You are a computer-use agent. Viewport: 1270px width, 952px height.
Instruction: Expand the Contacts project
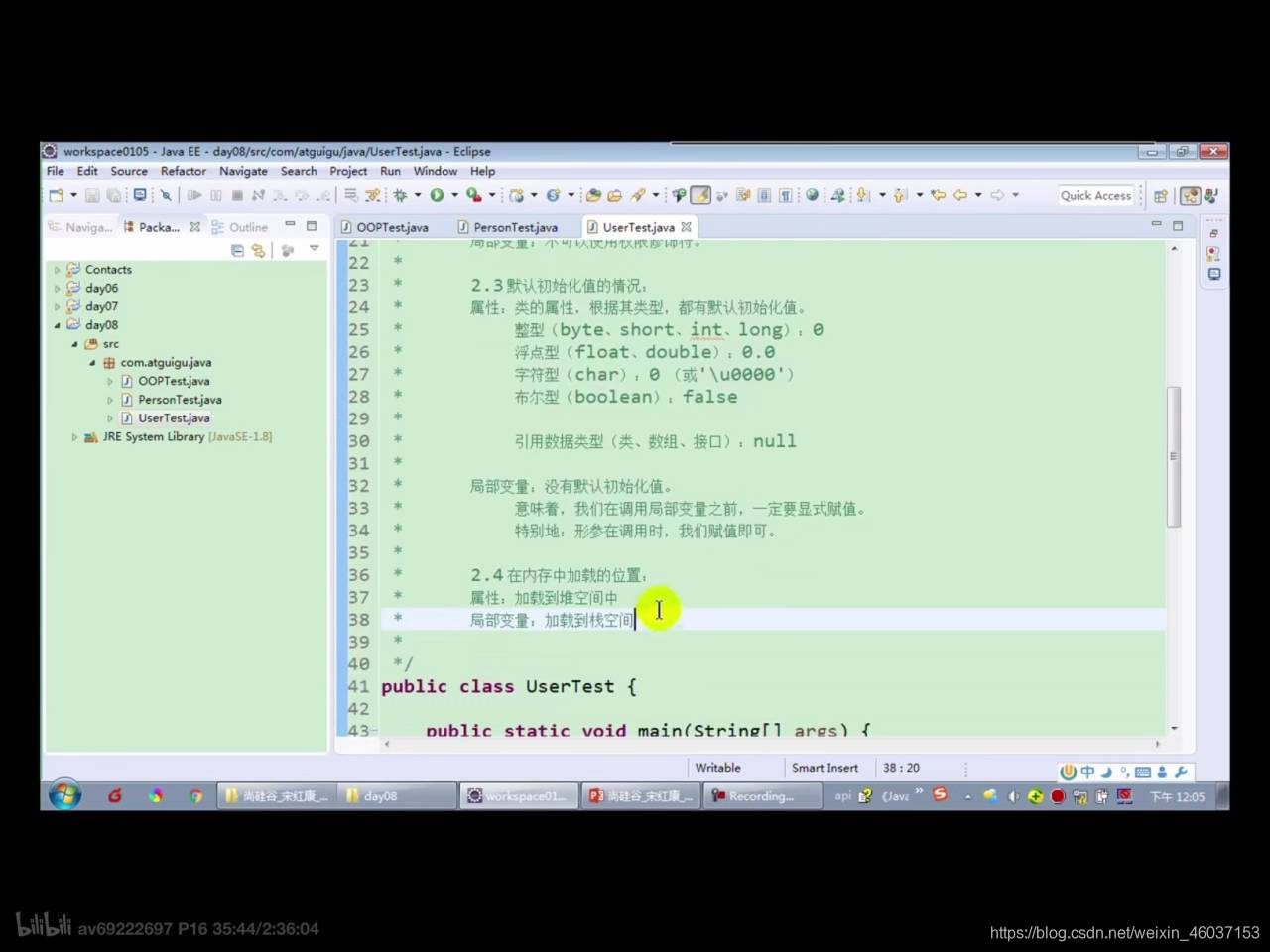(x=57, y=270)
